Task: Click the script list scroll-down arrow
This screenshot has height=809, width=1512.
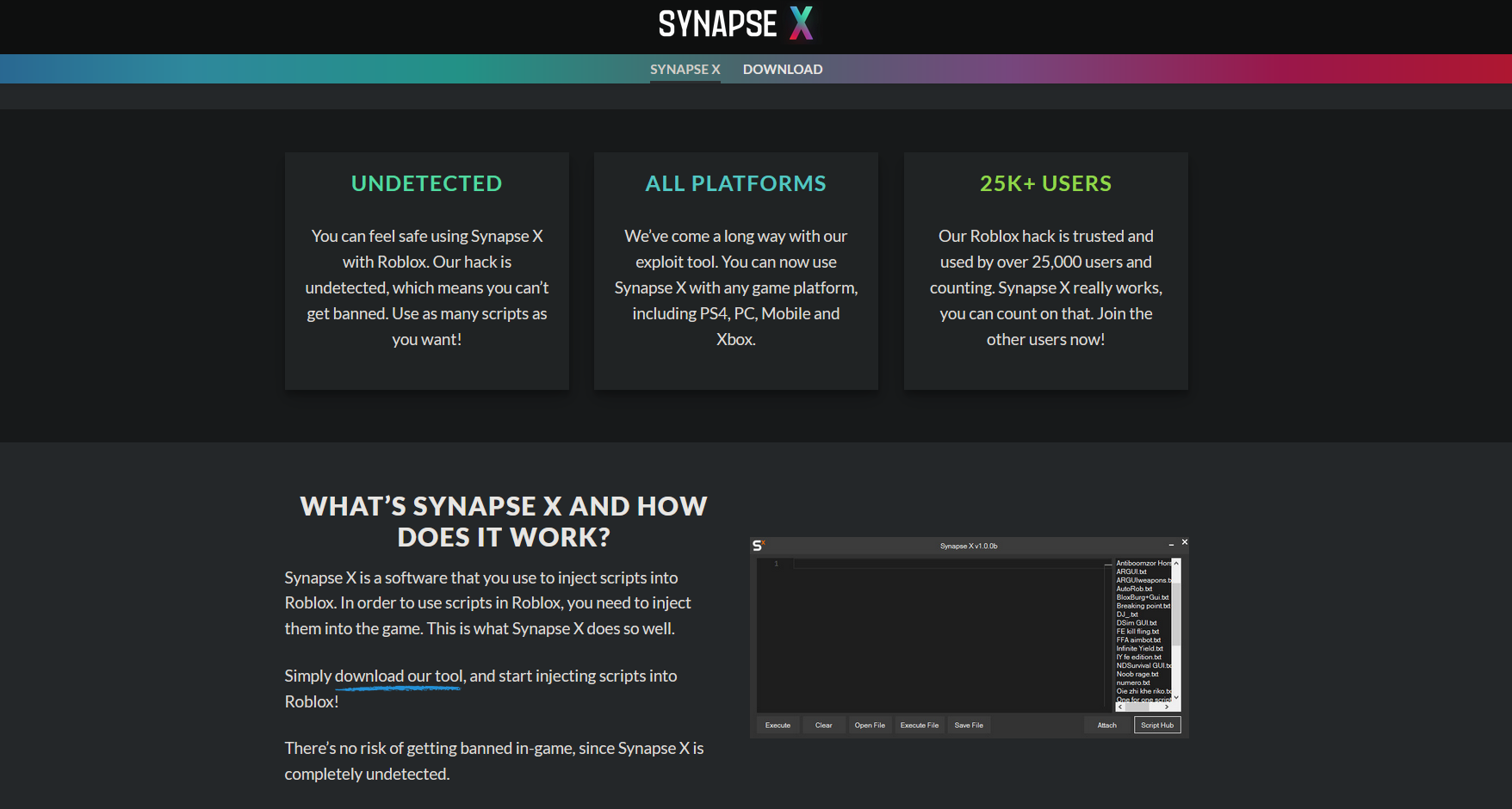Action: (x=1176, y=697)
